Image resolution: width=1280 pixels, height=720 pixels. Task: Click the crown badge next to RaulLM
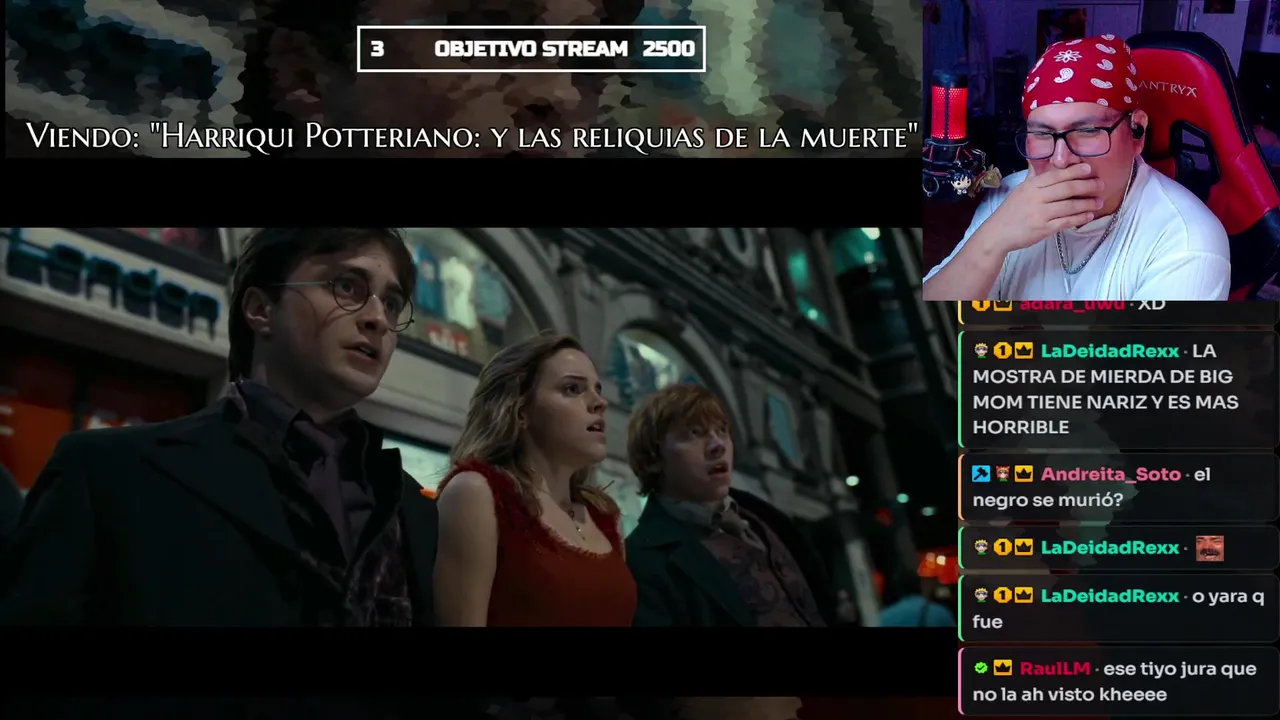point(1003,668)
